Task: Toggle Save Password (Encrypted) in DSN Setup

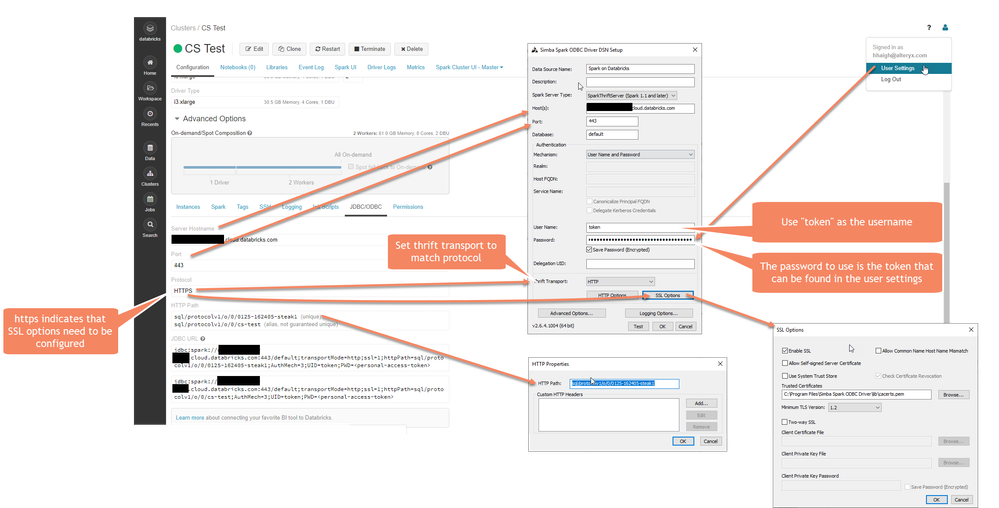Action: (589, 250)
